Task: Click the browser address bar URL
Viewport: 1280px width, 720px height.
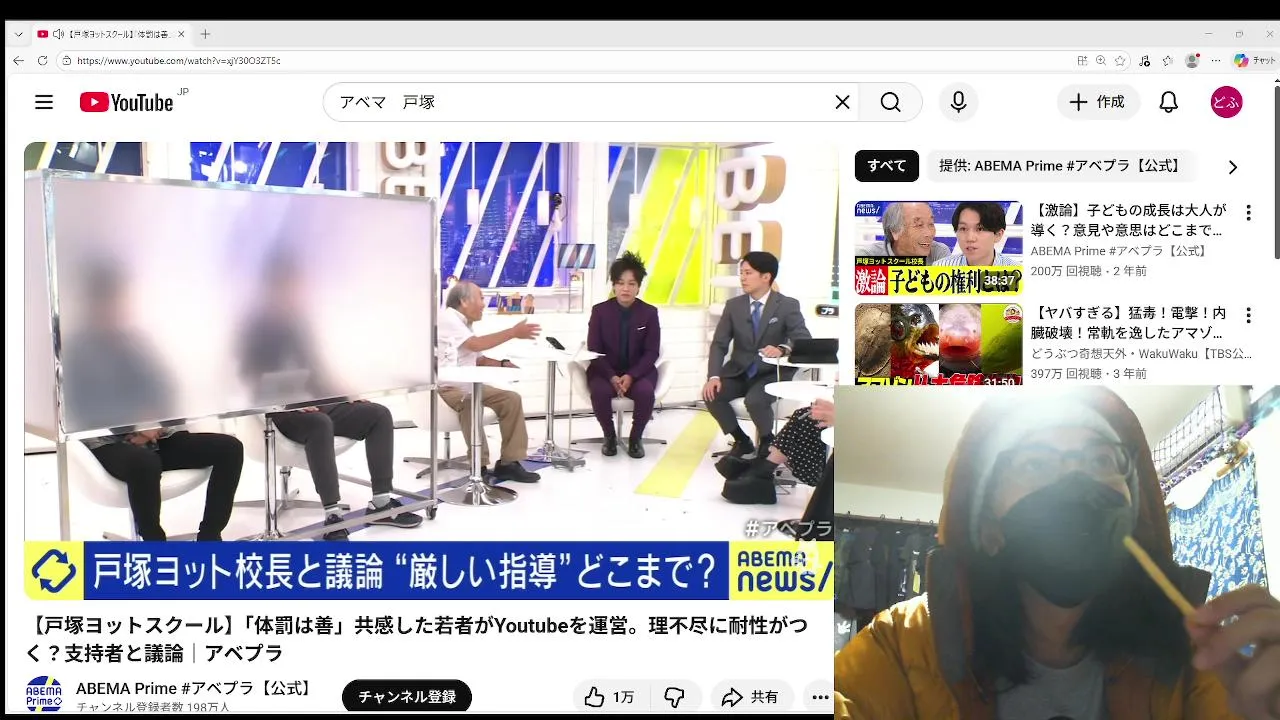Action: [178, 61]
